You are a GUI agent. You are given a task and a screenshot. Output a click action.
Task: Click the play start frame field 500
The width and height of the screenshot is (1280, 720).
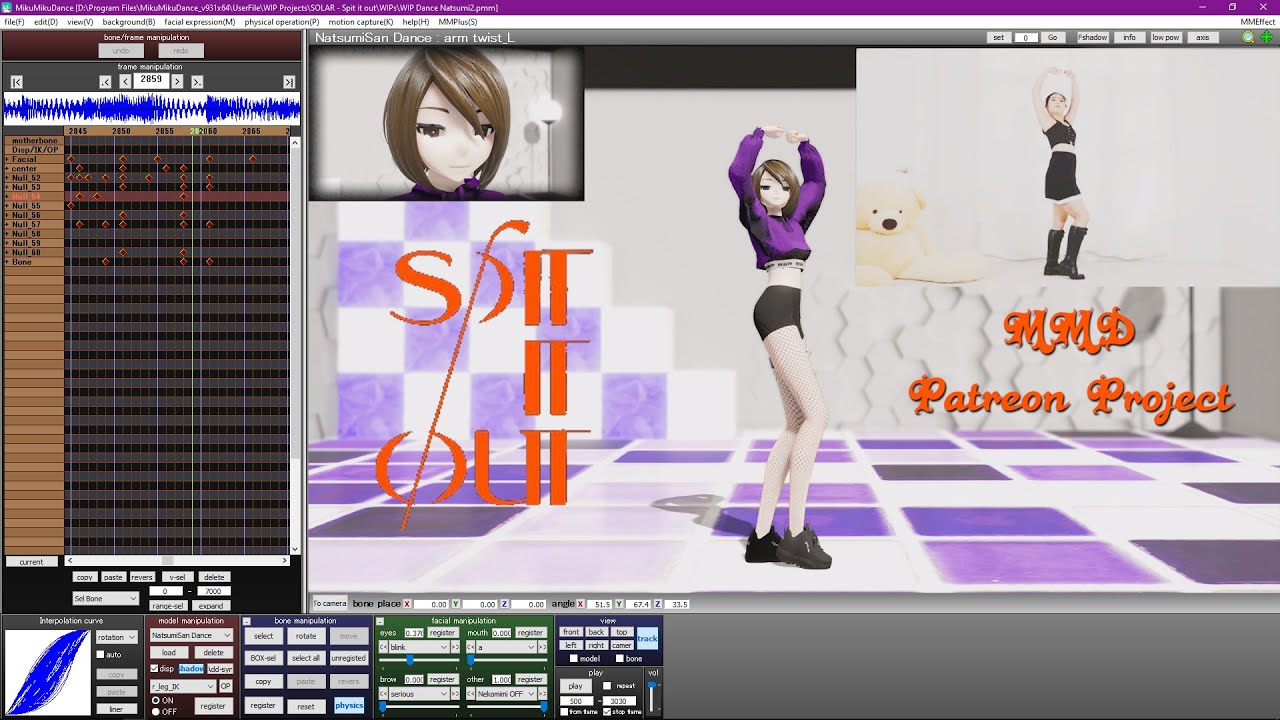[x=576, y=701]
